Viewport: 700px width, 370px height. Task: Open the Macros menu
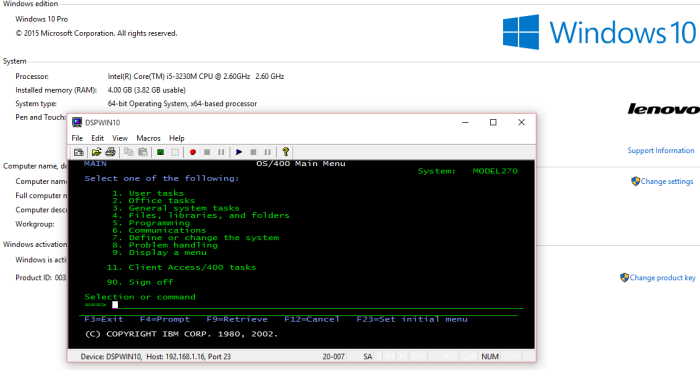148,138
